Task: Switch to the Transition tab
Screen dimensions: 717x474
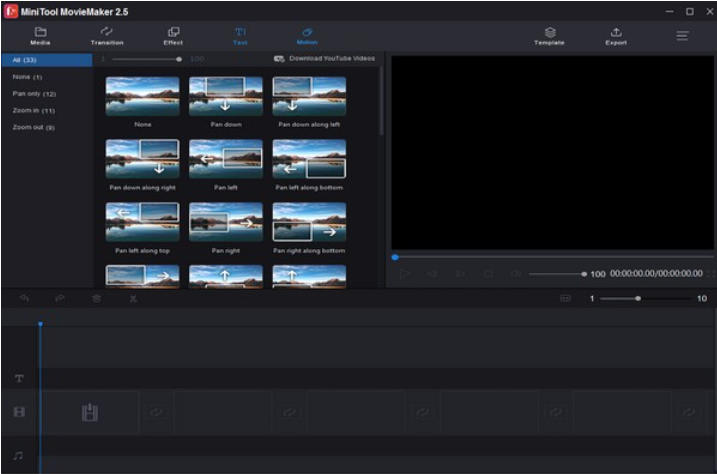Action: click(107, 36)
